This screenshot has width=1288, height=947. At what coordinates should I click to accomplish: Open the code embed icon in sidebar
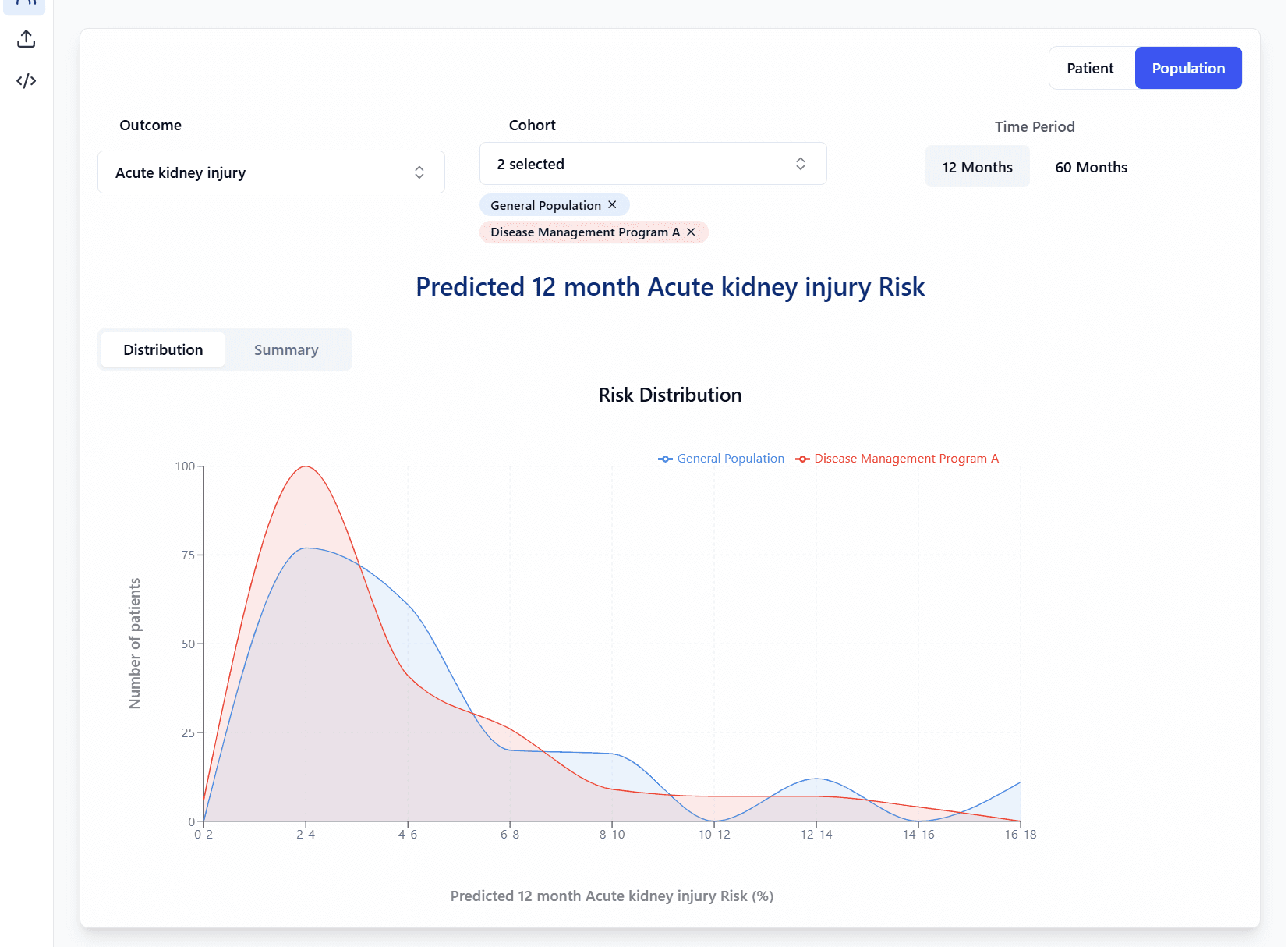[x=26, y=81]
